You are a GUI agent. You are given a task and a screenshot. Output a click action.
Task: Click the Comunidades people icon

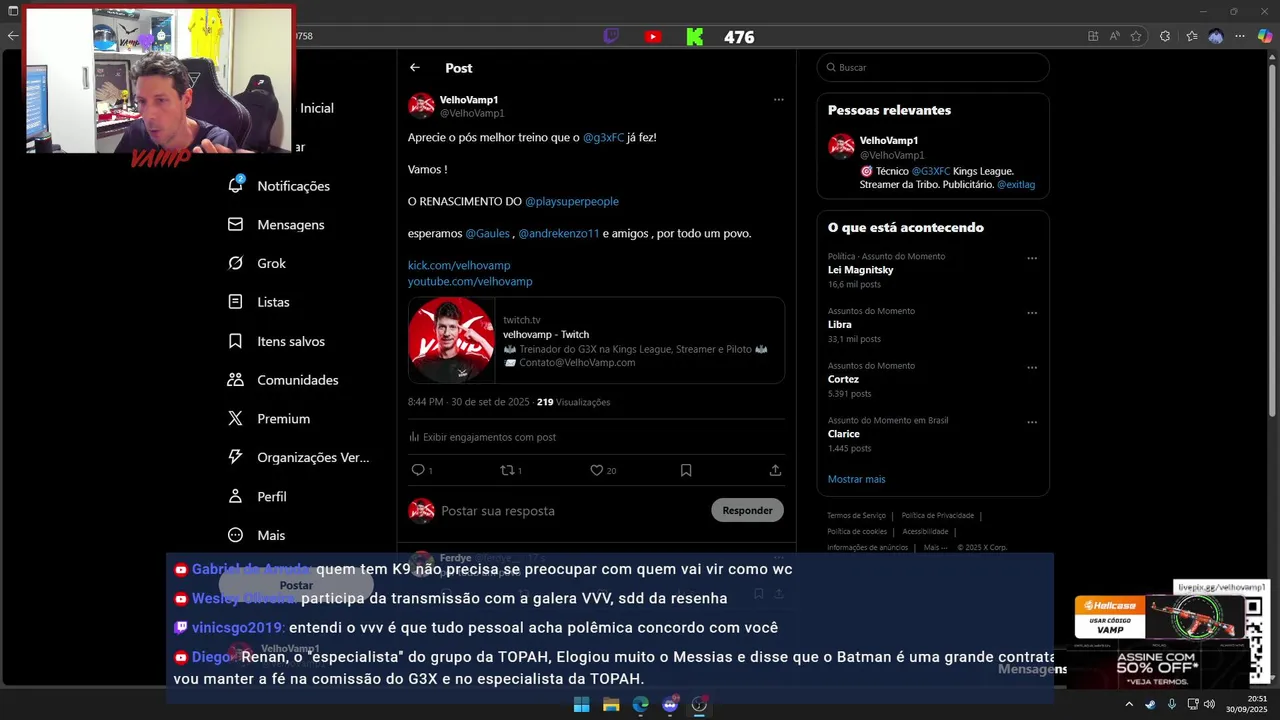click(x=236, y=380)
